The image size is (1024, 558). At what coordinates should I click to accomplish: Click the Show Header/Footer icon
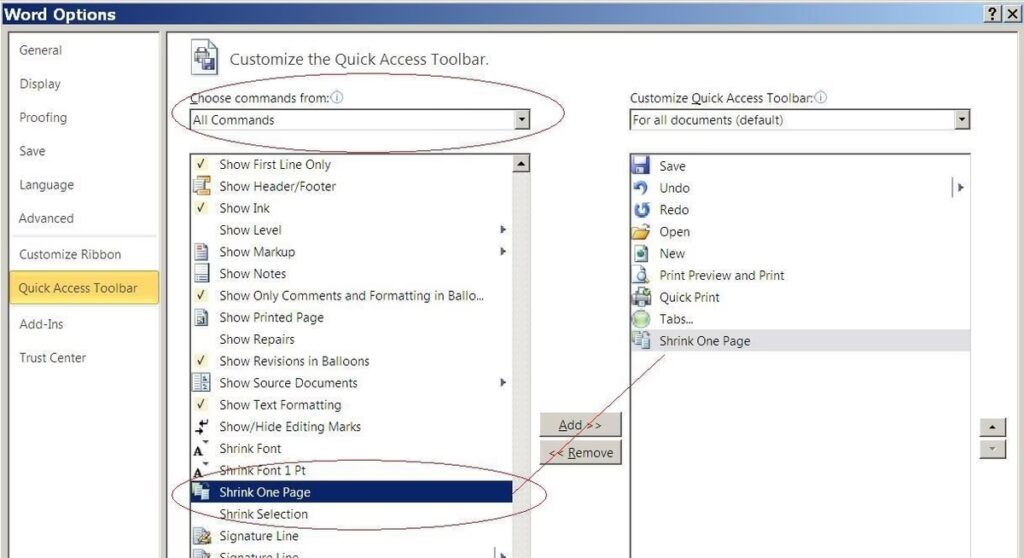pyautogui.click(x=202, y=186)
